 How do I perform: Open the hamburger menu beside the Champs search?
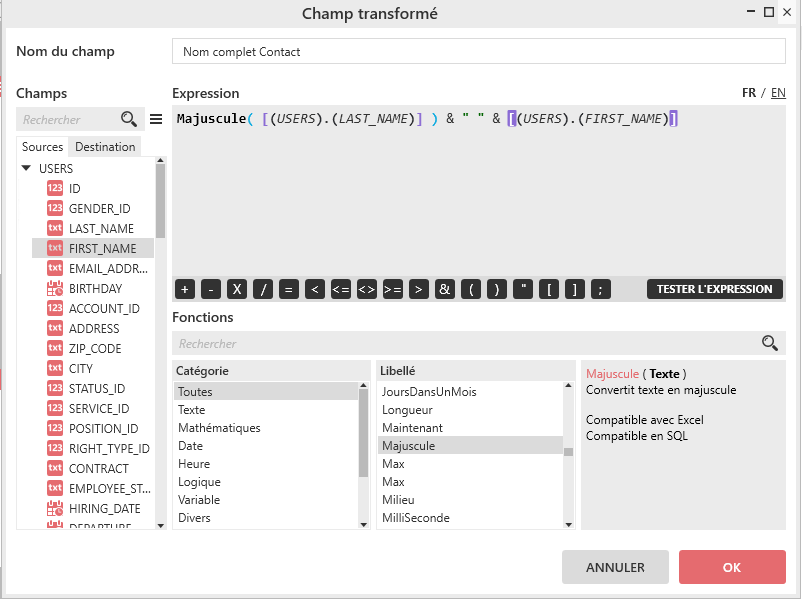click(x=155, y=119)
